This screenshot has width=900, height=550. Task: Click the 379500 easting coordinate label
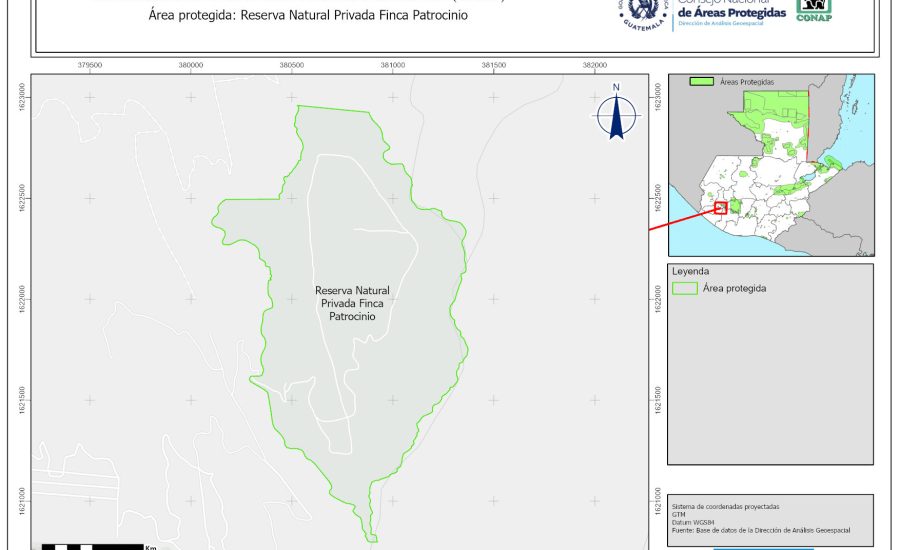pyautogui.click(x=90, y=65)
